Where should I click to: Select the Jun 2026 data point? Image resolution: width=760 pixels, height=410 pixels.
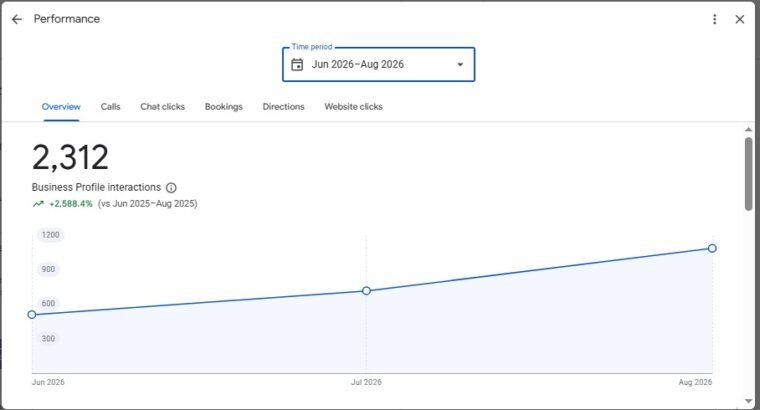(32, 315)
